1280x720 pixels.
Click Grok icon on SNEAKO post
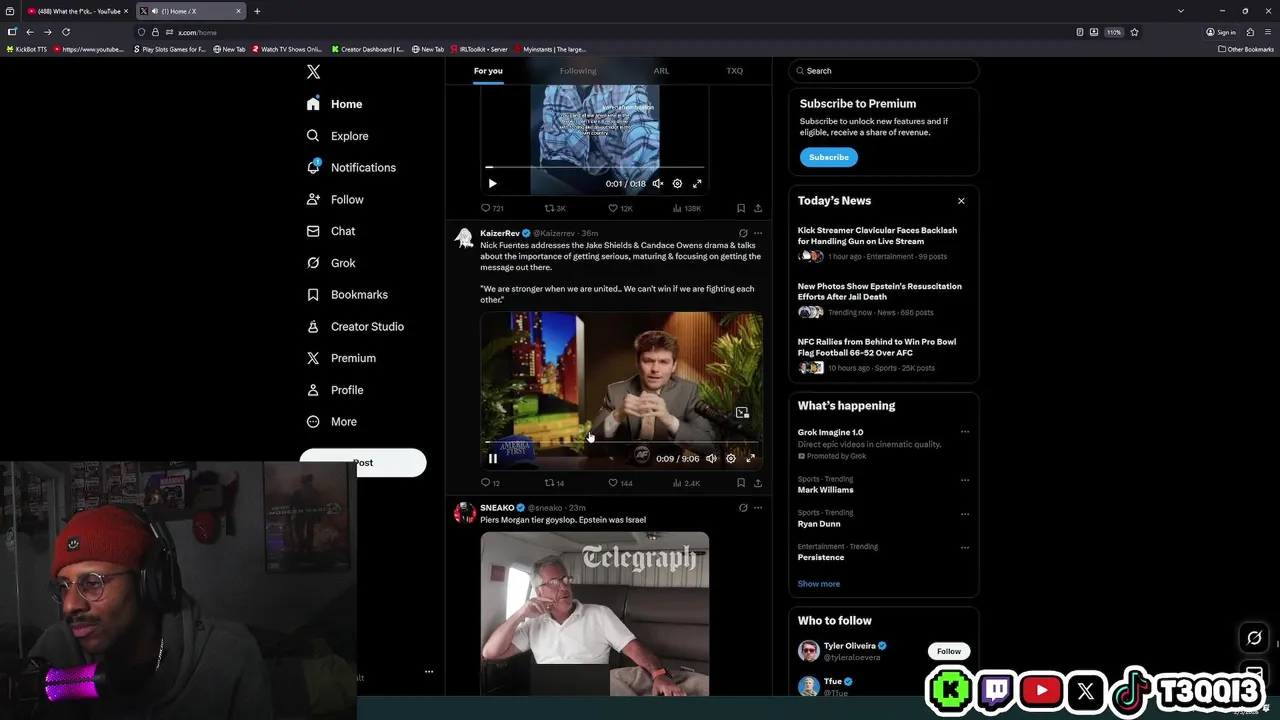(742, 508)
